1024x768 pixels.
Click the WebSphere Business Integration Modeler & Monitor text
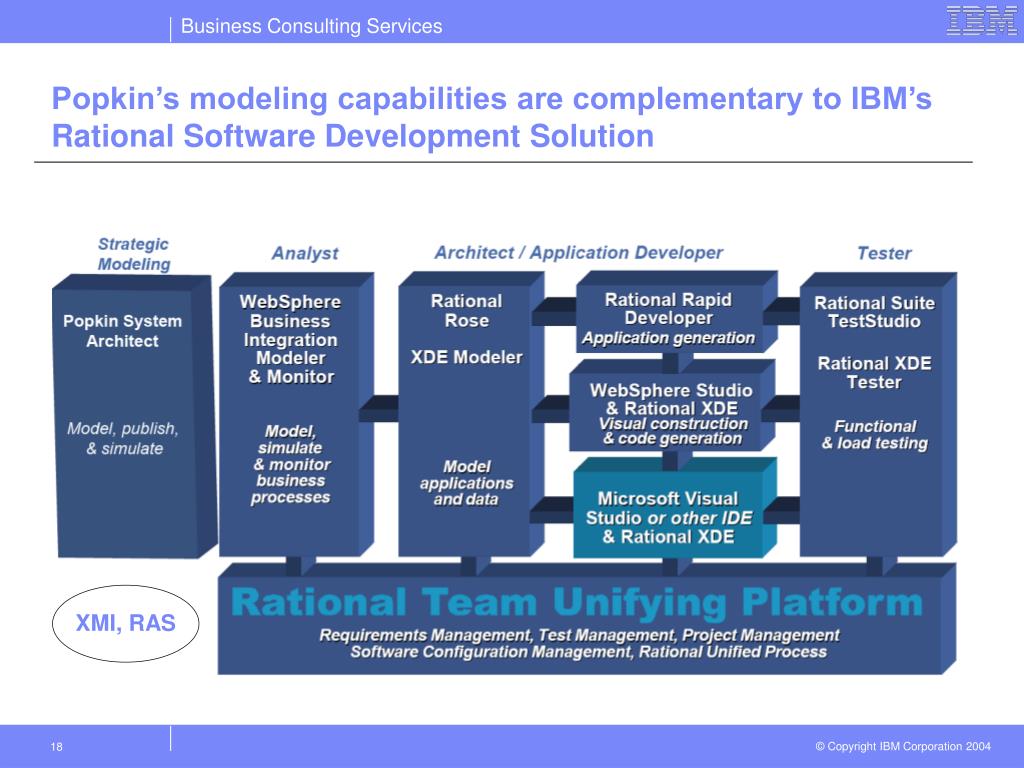291,339
